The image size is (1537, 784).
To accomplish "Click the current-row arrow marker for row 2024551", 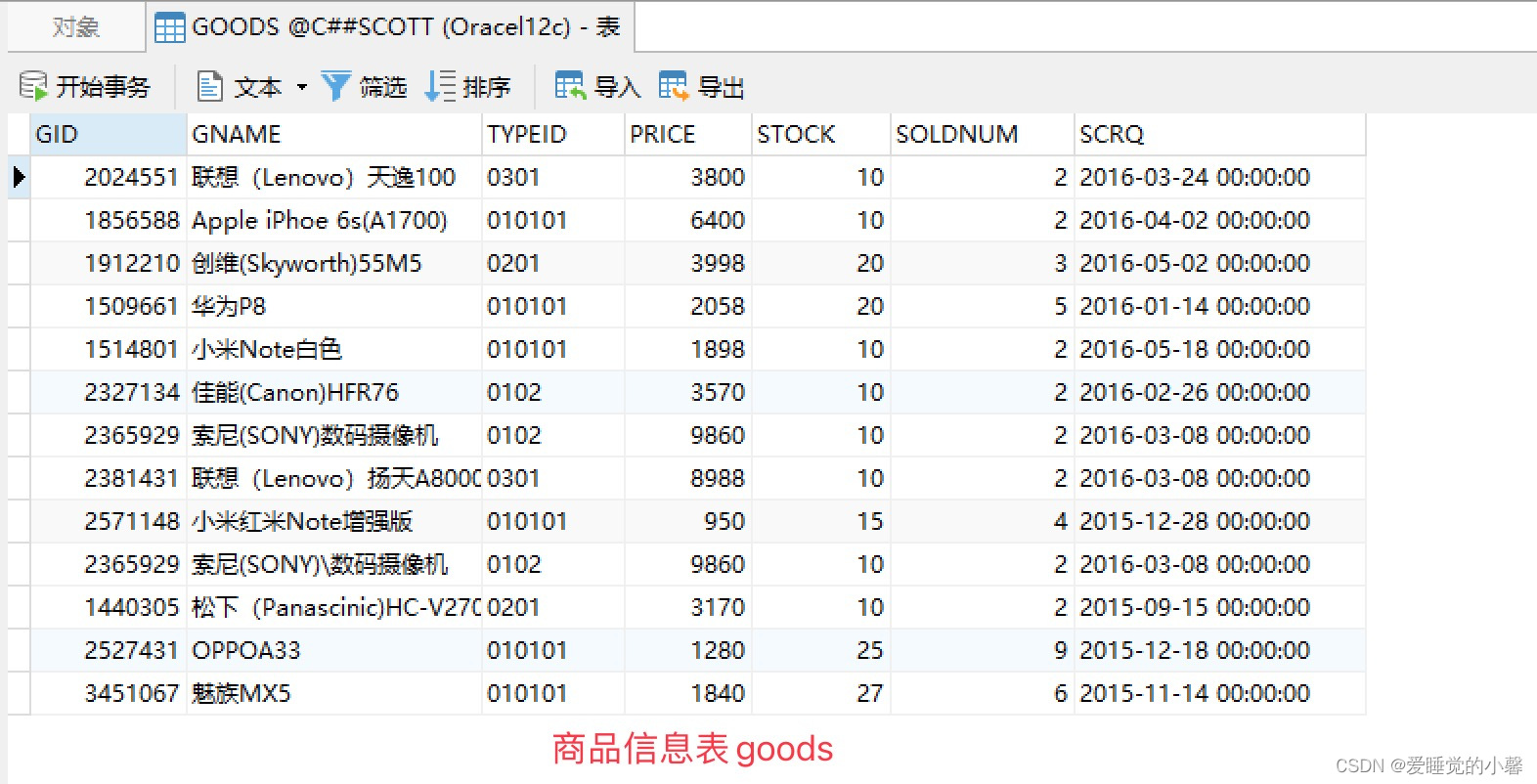I will (x=19, y=177).
